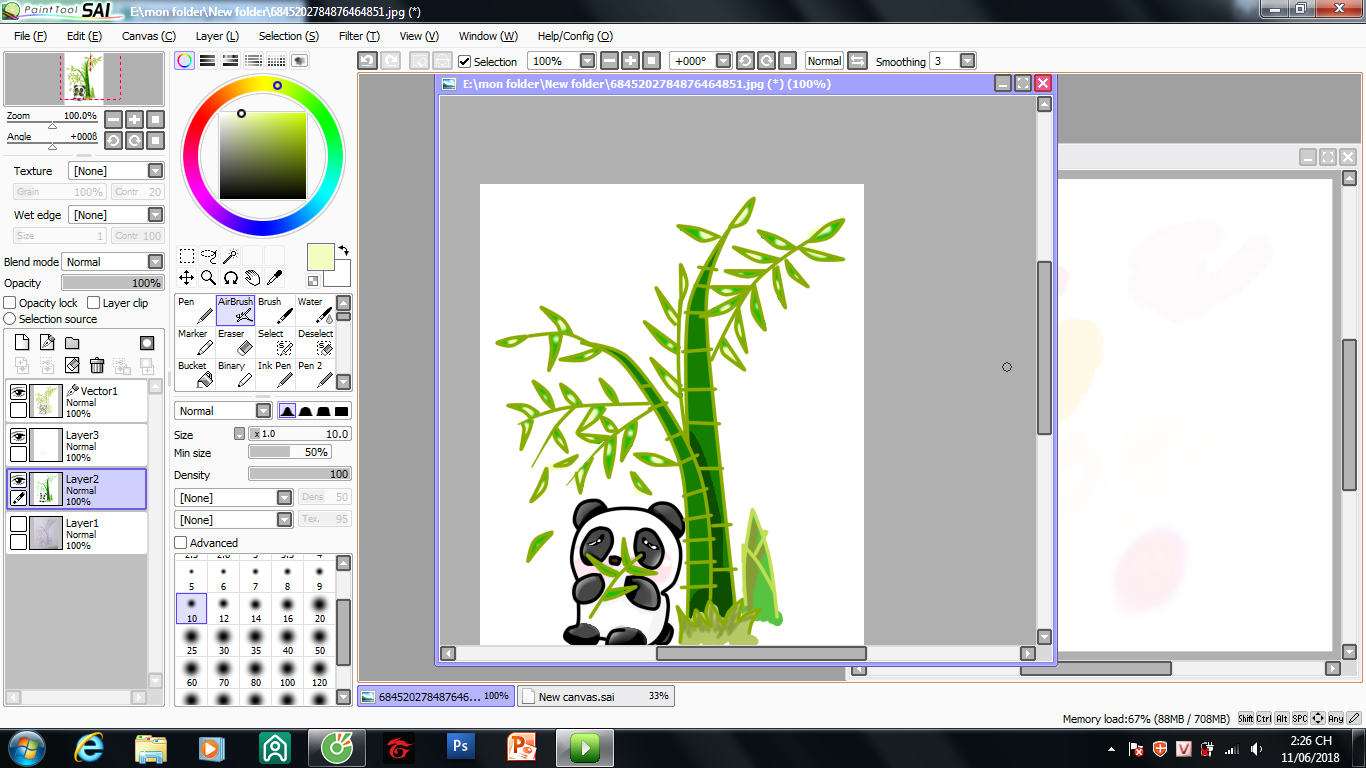Create a new normal layer

(22, 343)
